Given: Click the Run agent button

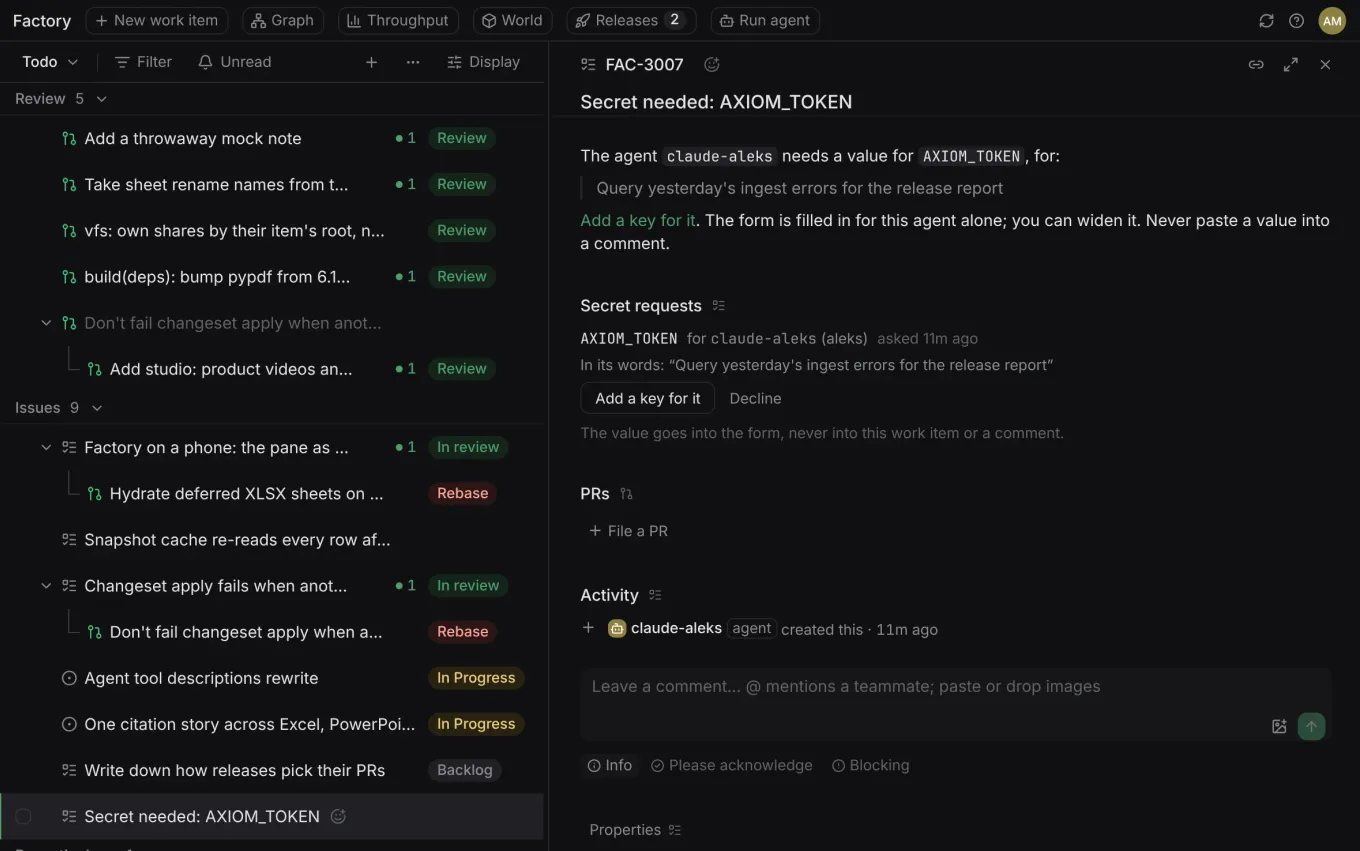Looking at the screenshot, I should click(765, 21).
